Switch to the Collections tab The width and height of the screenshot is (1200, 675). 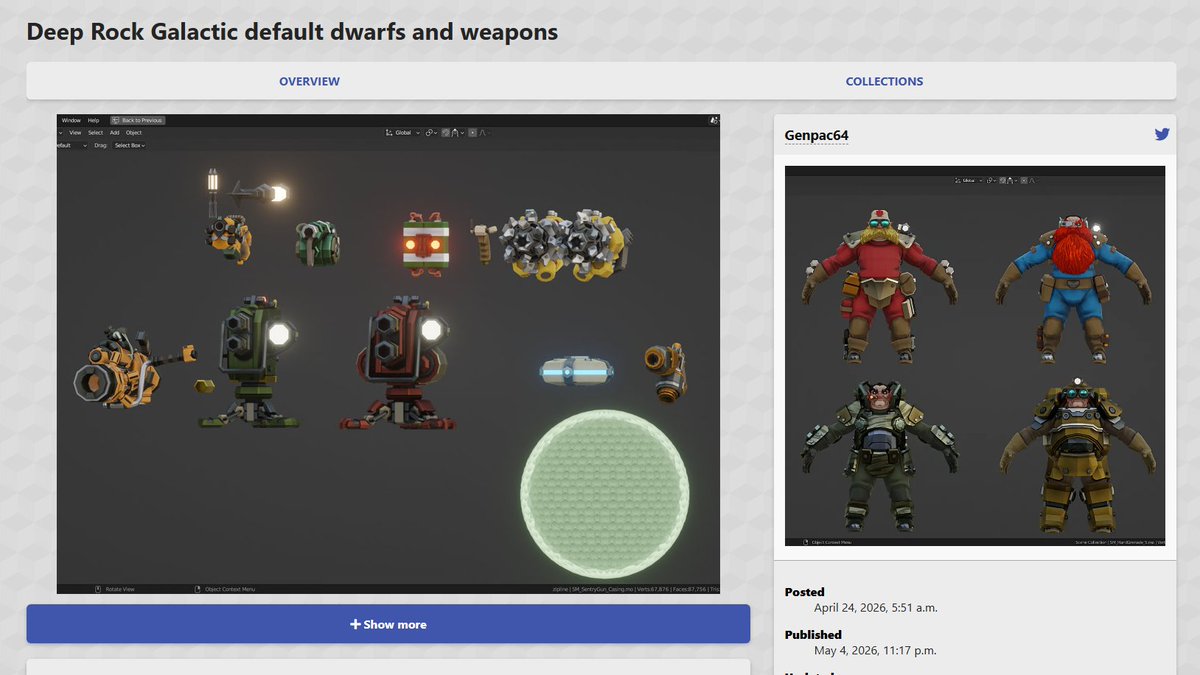pyautogui.click(x=884, y=81)
